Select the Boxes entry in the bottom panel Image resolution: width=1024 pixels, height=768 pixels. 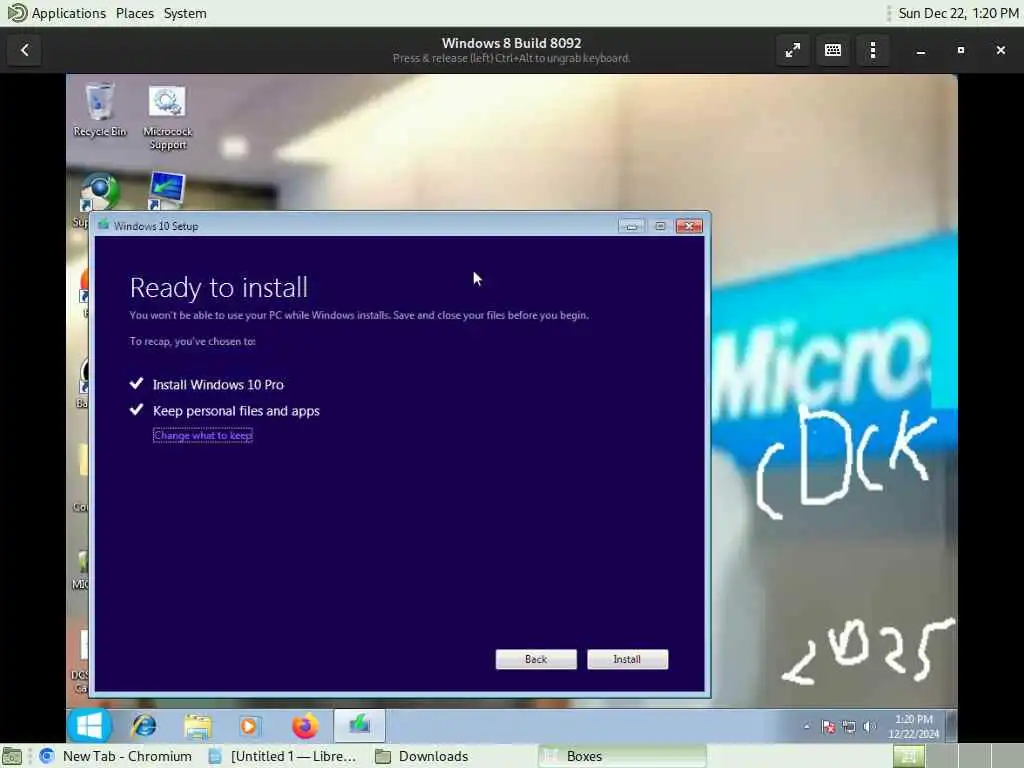[622, 756]
